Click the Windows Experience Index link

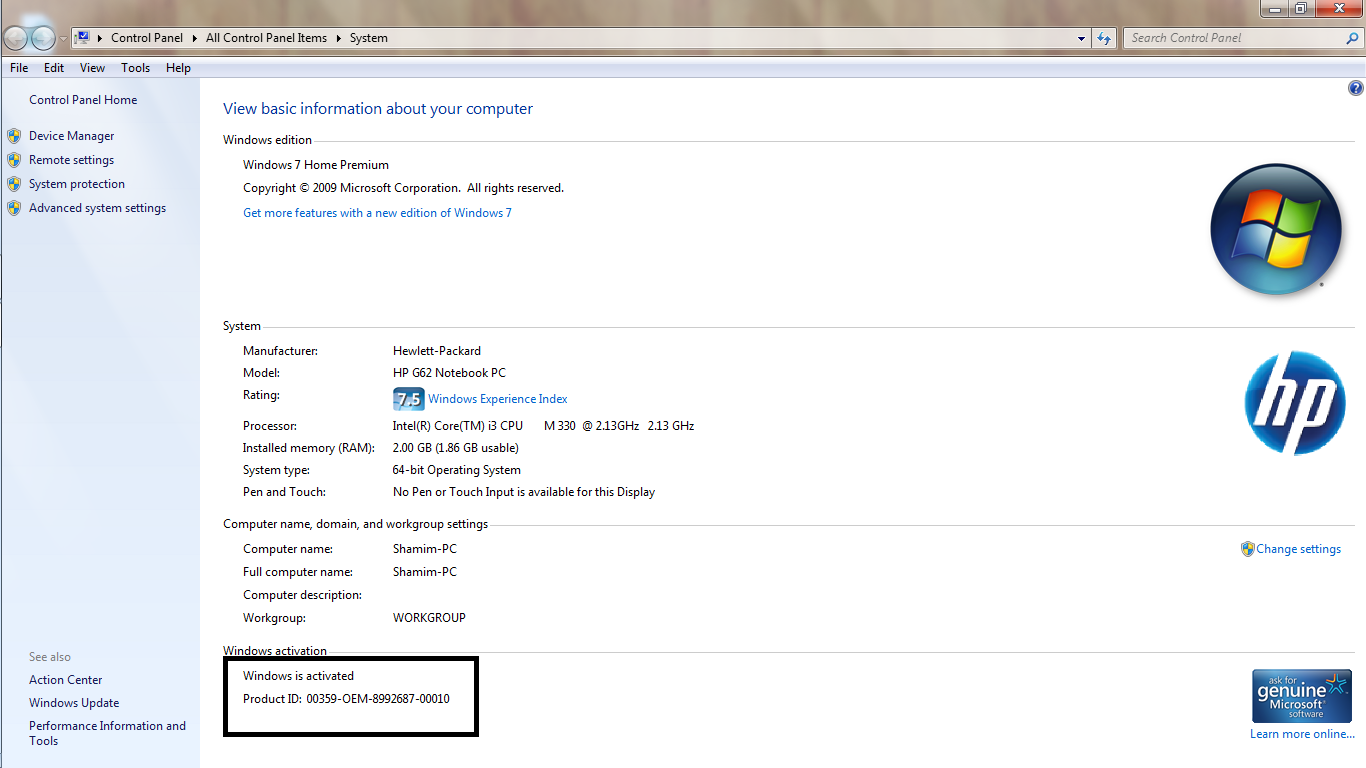click(x=497, y=398)
